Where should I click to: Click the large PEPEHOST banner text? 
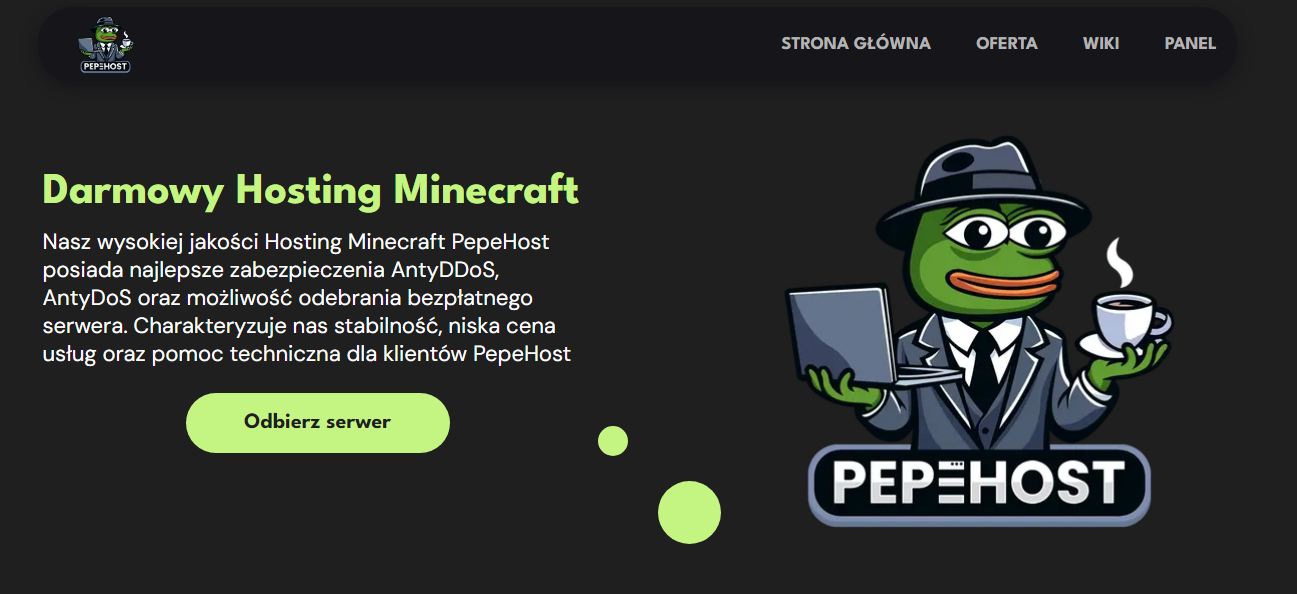(979, 484)
